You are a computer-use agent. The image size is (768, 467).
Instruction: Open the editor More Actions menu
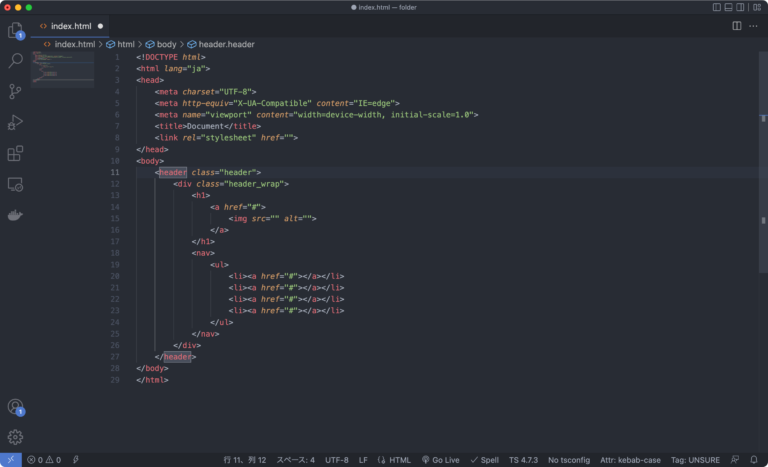point(753,26)
